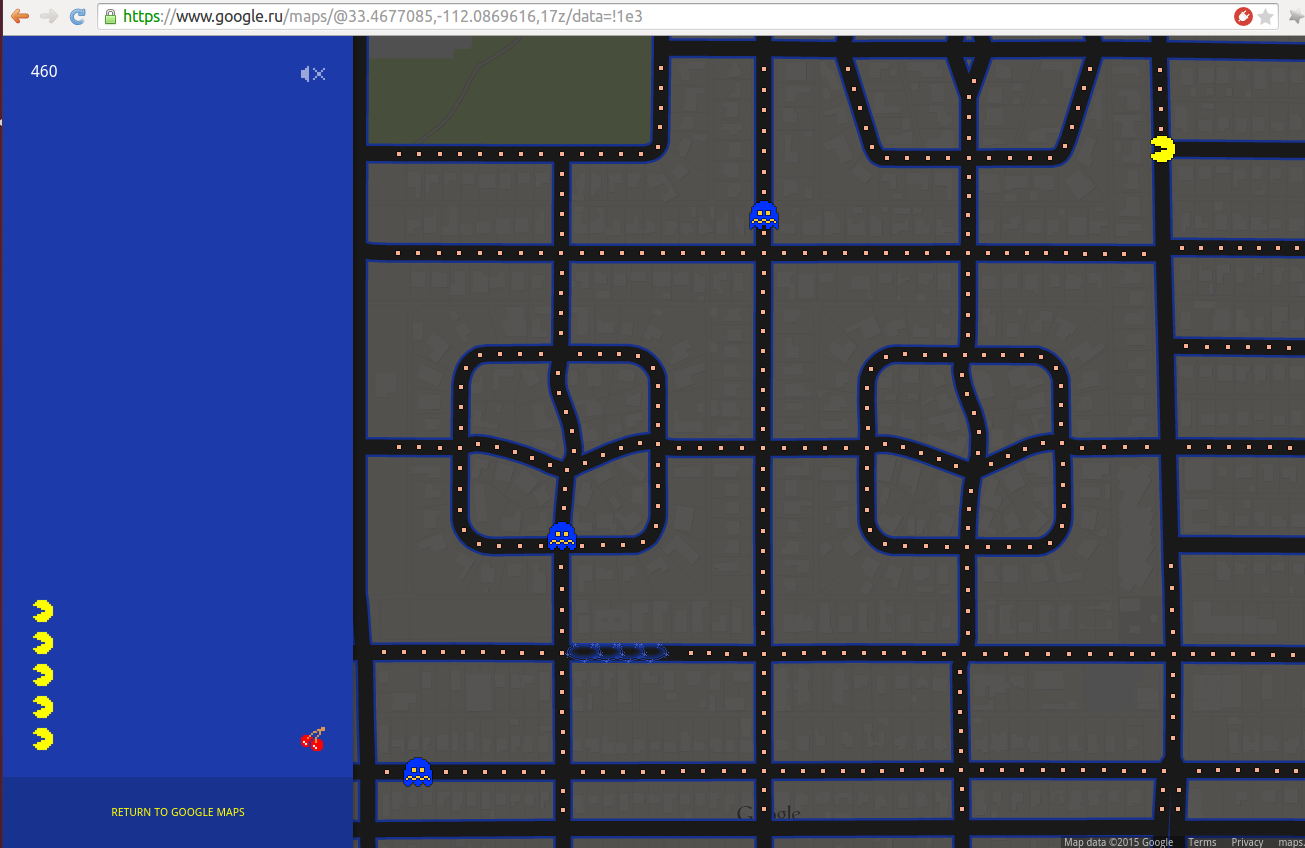The image size is (1305, 848).
Task: Open the Terms link at bottom
Action: coord(1202,842)
